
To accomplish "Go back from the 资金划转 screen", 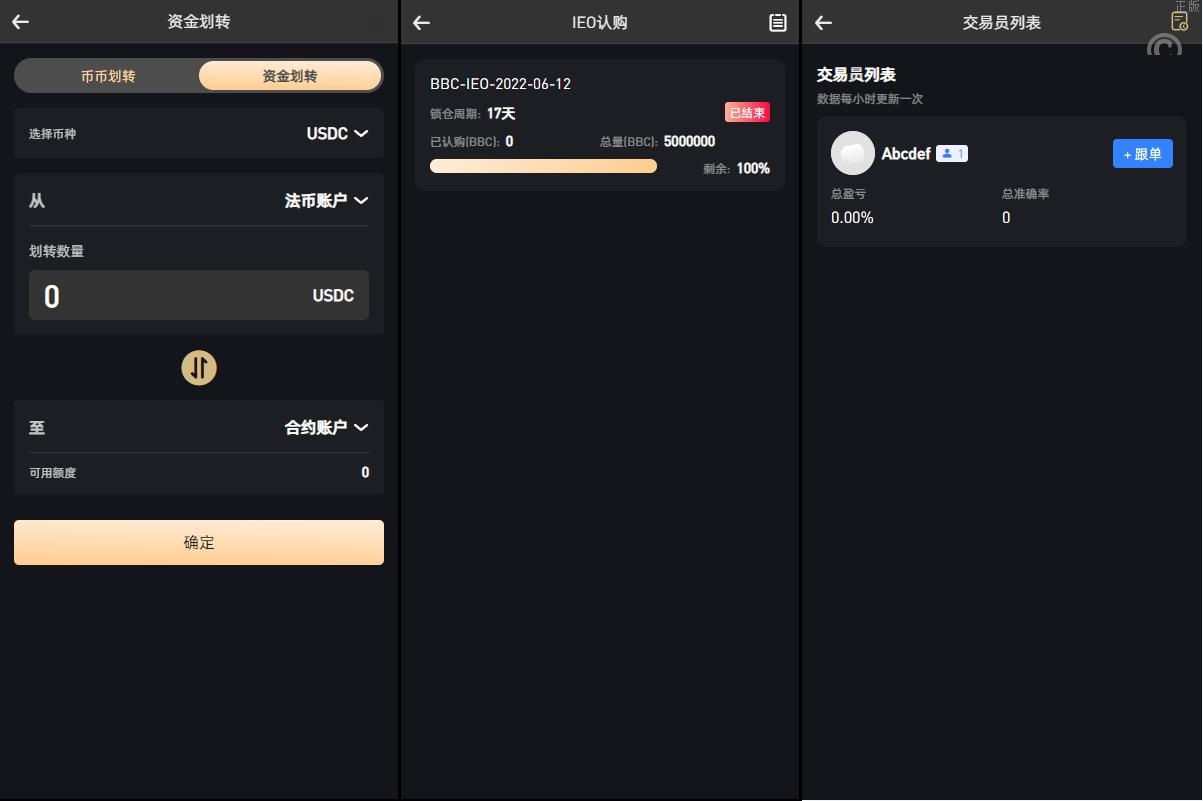I will (21, 22).
